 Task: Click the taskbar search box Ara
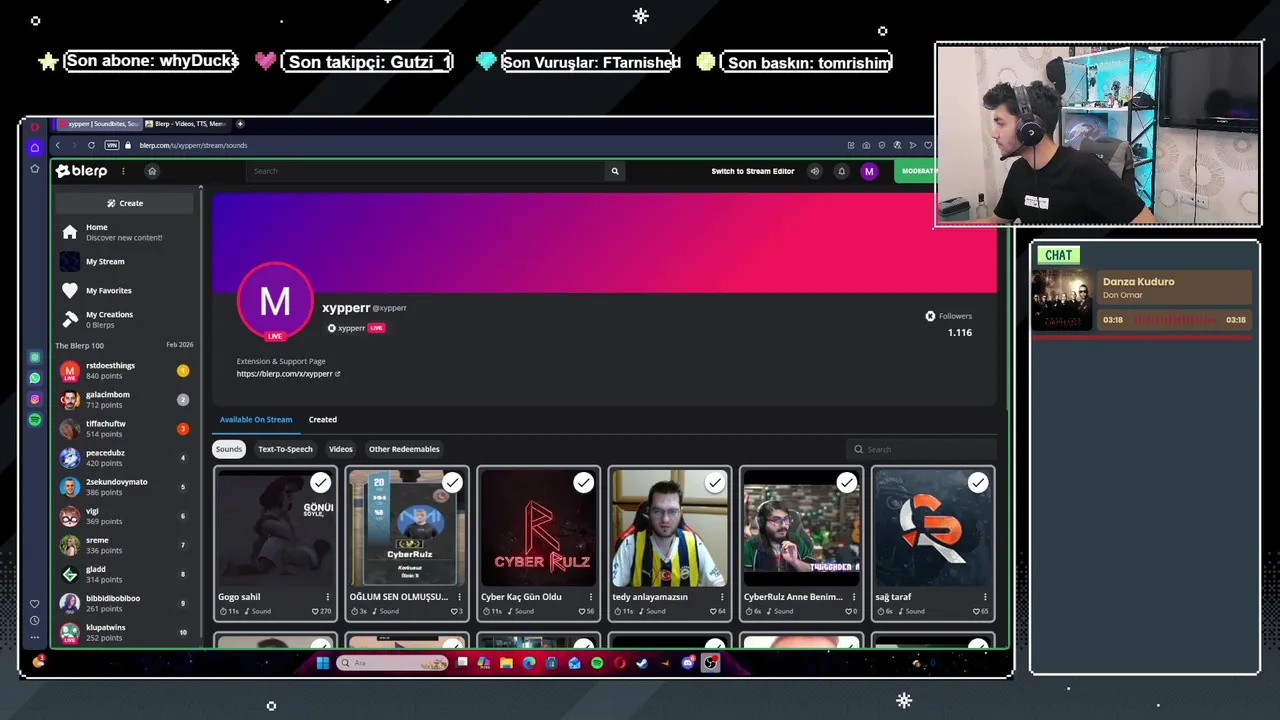click(392, 662)
